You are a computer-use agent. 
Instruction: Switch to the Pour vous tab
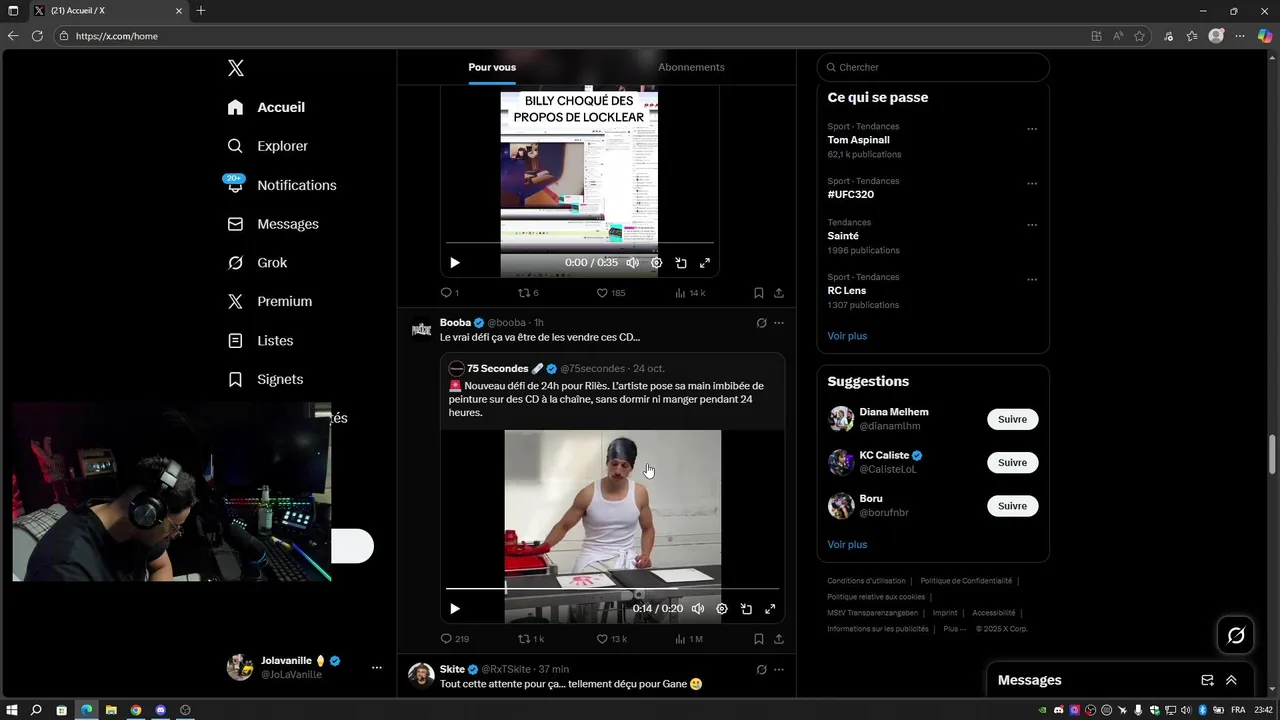[492, 67]
